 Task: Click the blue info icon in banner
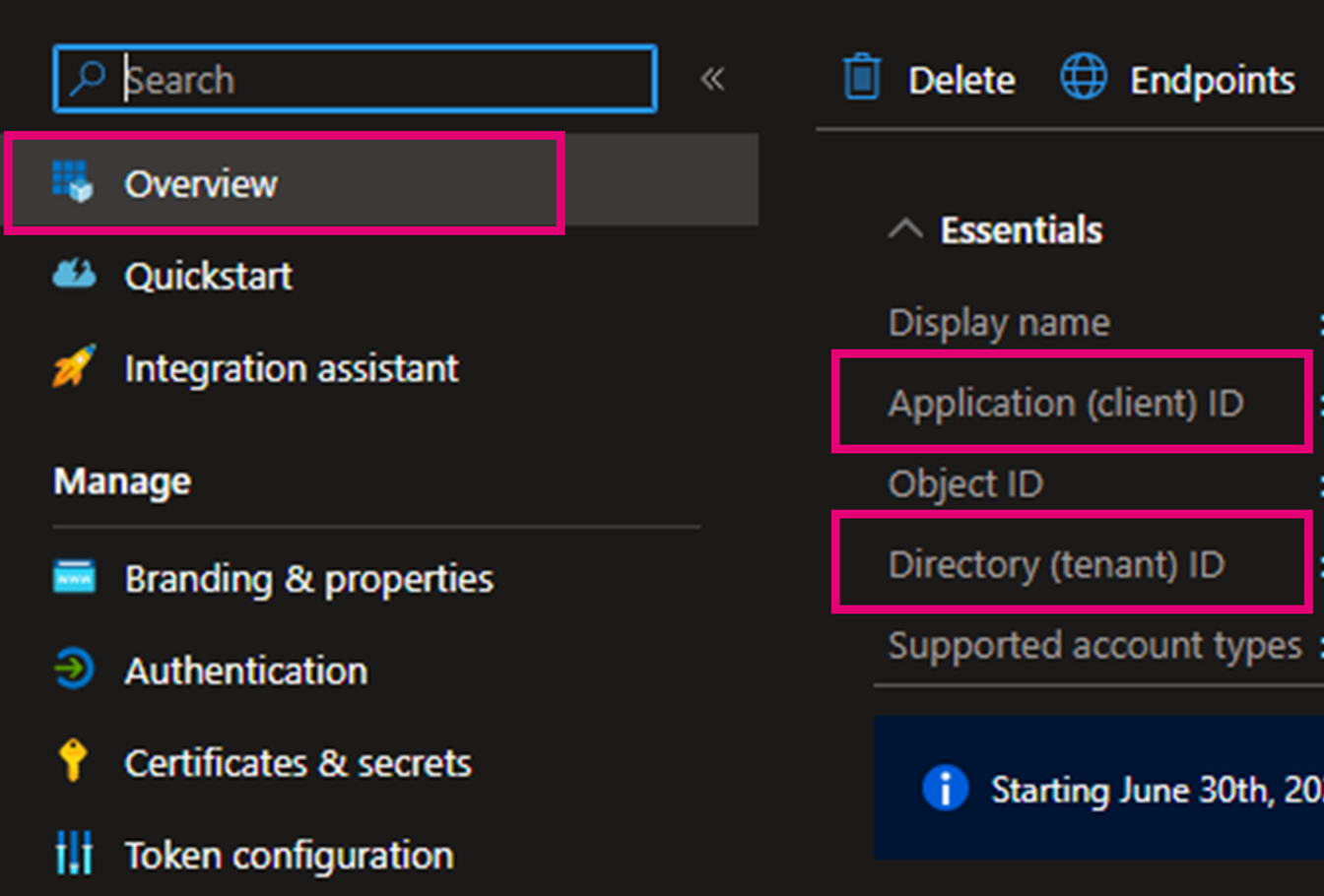click(945, 789)
